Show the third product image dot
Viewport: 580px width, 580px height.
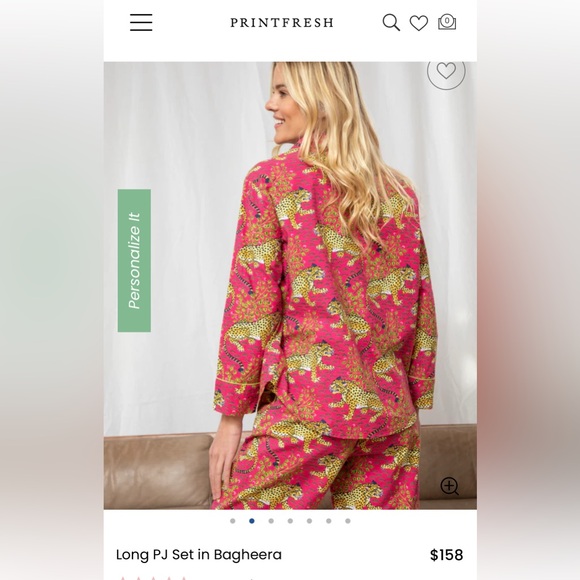271,521
